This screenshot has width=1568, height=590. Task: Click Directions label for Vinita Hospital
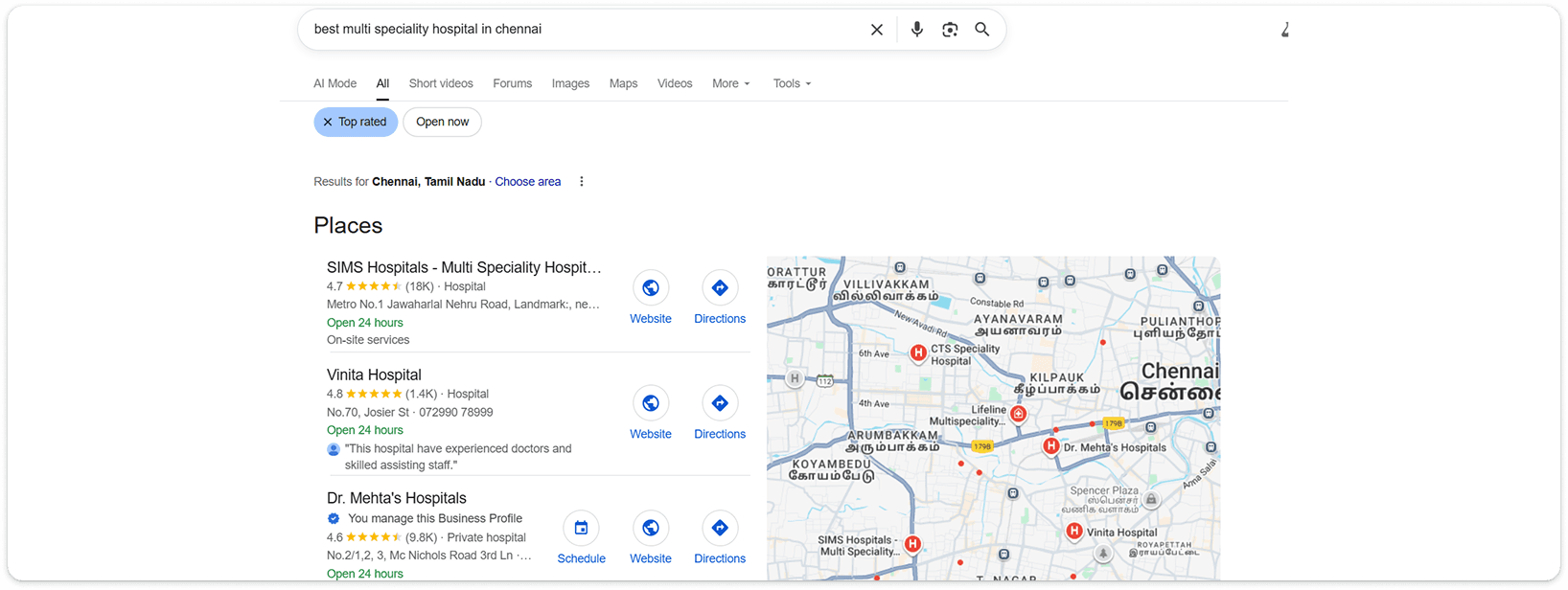tap(720, 434)
